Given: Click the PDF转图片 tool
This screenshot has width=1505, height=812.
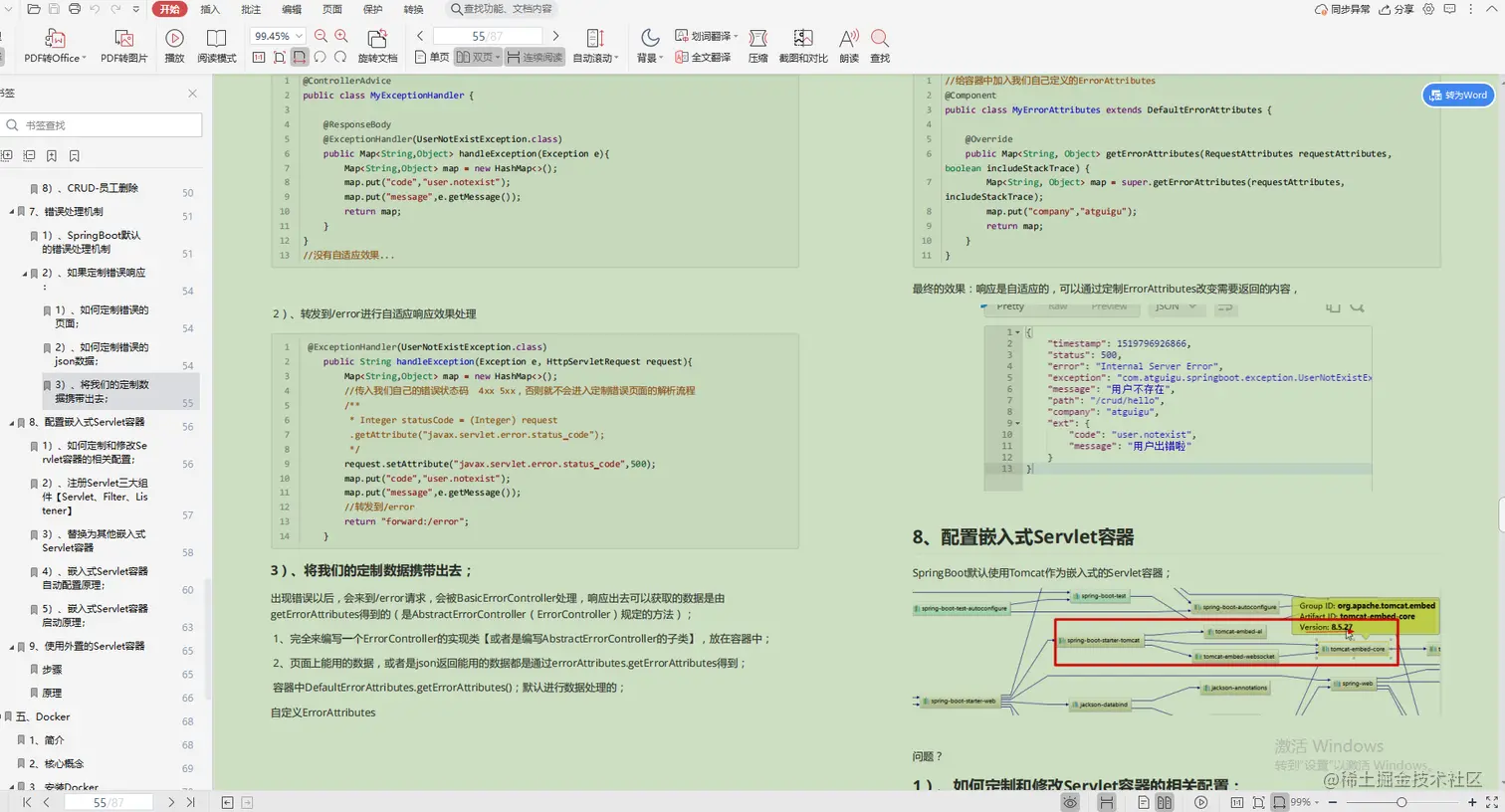Looking at the screenshot, I should [124, 46].
